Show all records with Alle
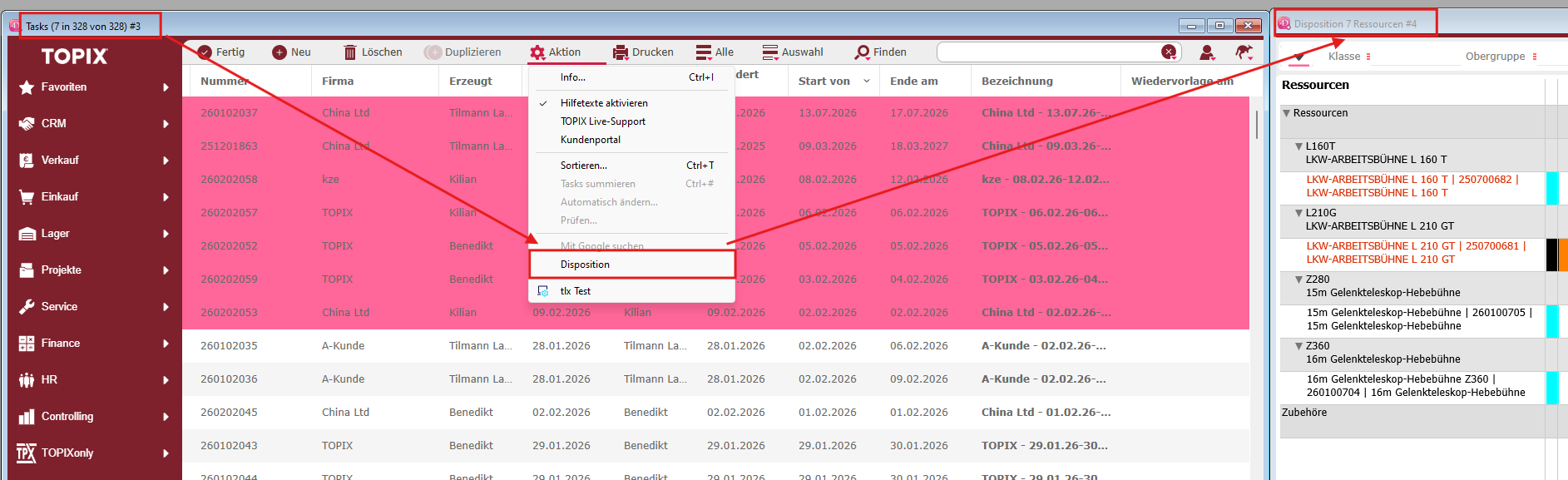1568x480 pixels. tap(715, 52)
